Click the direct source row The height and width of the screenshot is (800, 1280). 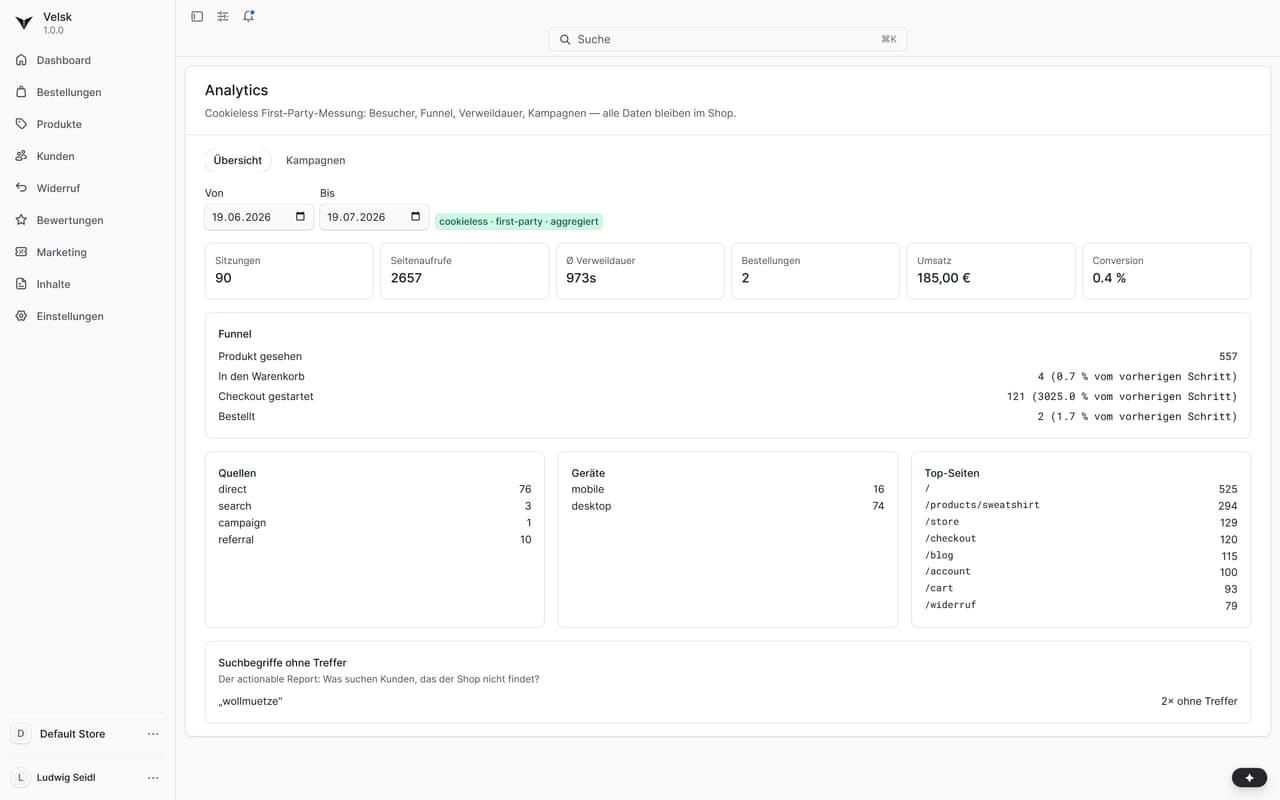tap(375, 489)
